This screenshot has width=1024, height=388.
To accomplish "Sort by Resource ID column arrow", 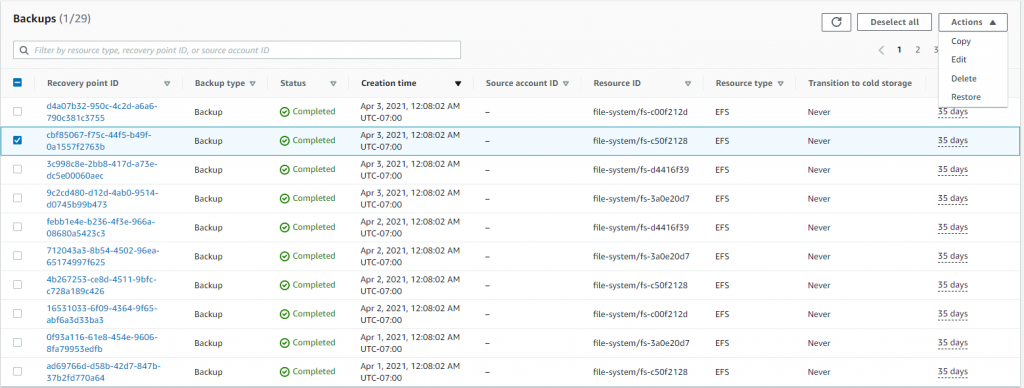I will point(688,84).
